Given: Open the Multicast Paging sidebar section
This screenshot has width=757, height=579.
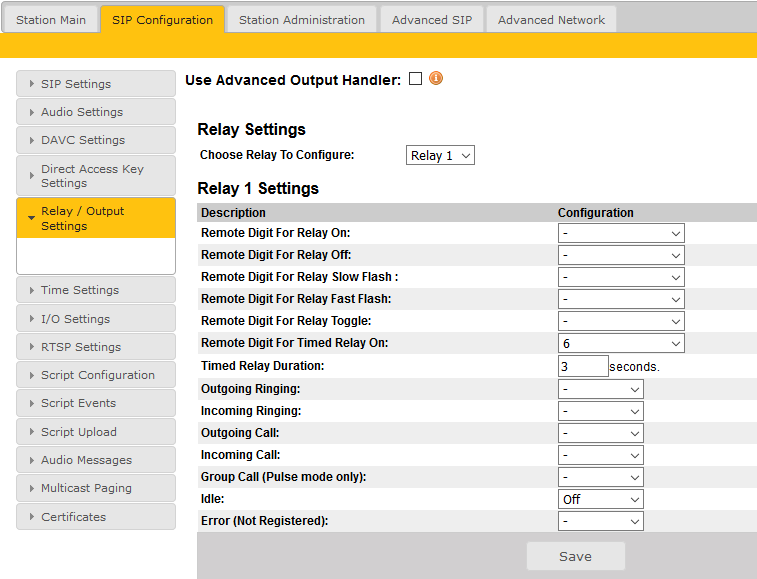Looking at the screenshot, I should 96,488.
